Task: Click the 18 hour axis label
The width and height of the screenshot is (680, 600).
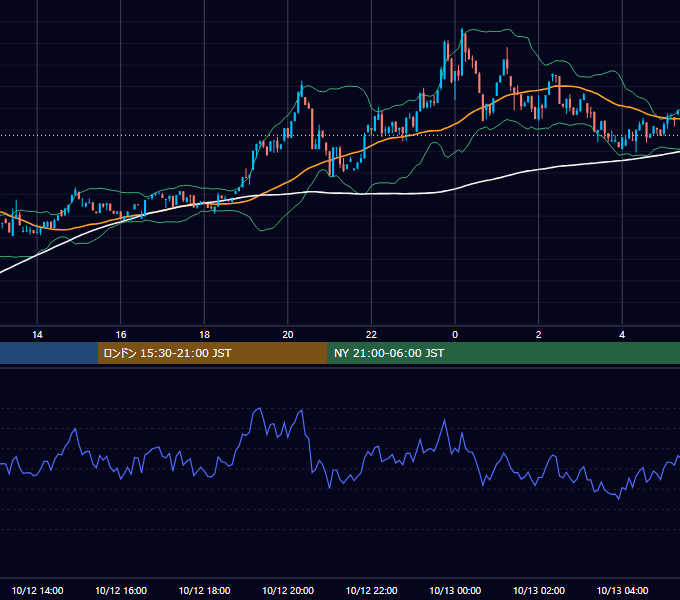Action: point(204,335)
